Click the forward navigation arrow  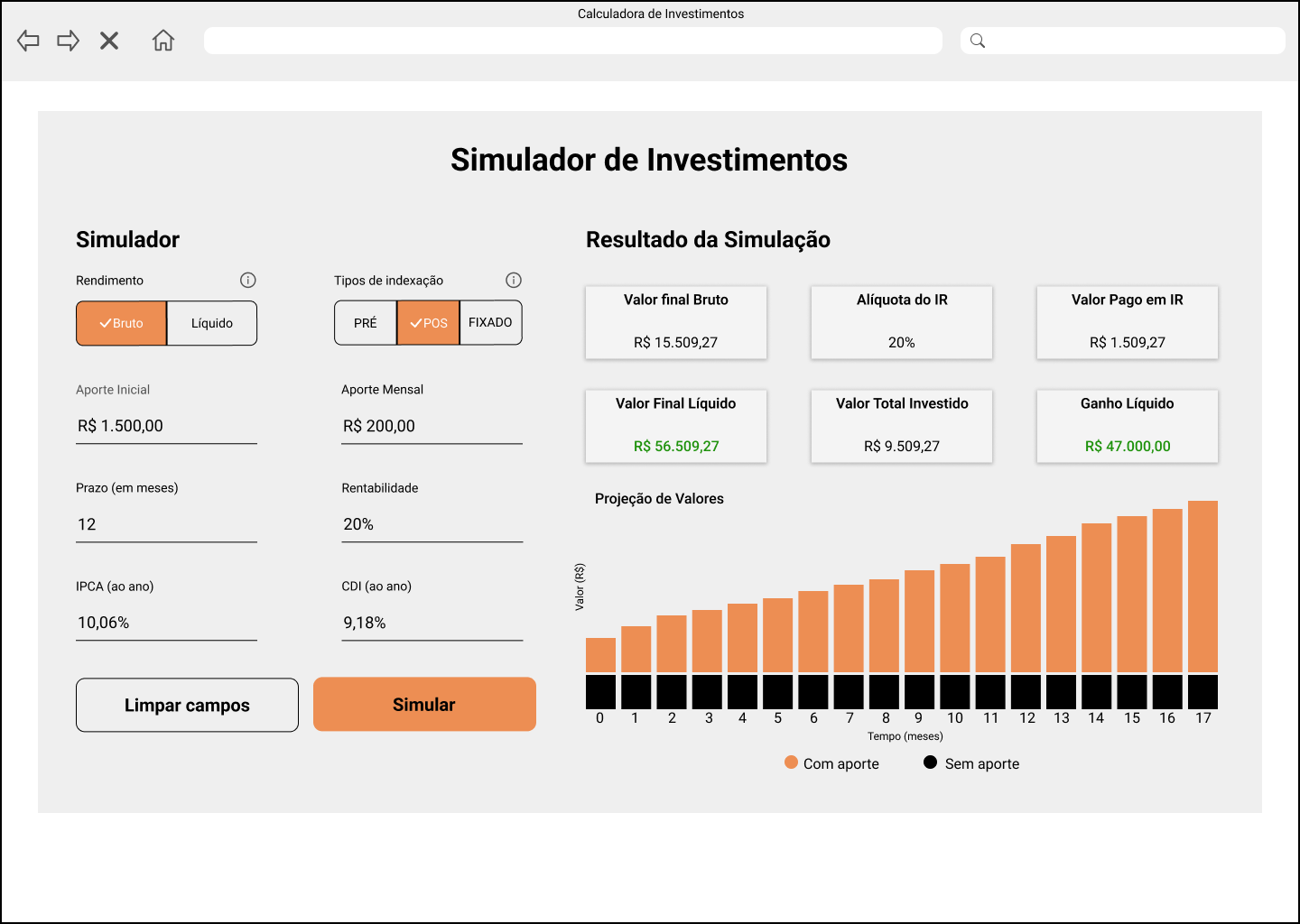coord(68,41)
